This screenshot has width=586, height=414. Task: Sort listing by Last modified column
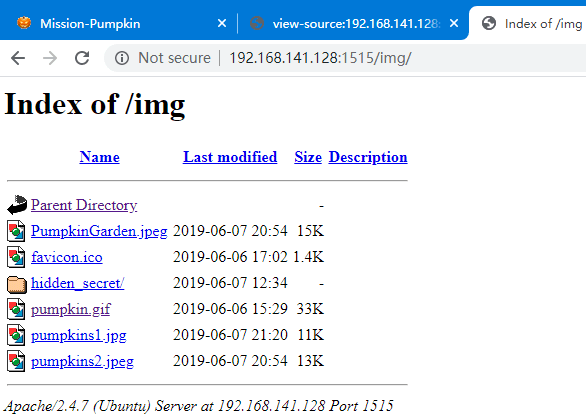coord(230,157)
